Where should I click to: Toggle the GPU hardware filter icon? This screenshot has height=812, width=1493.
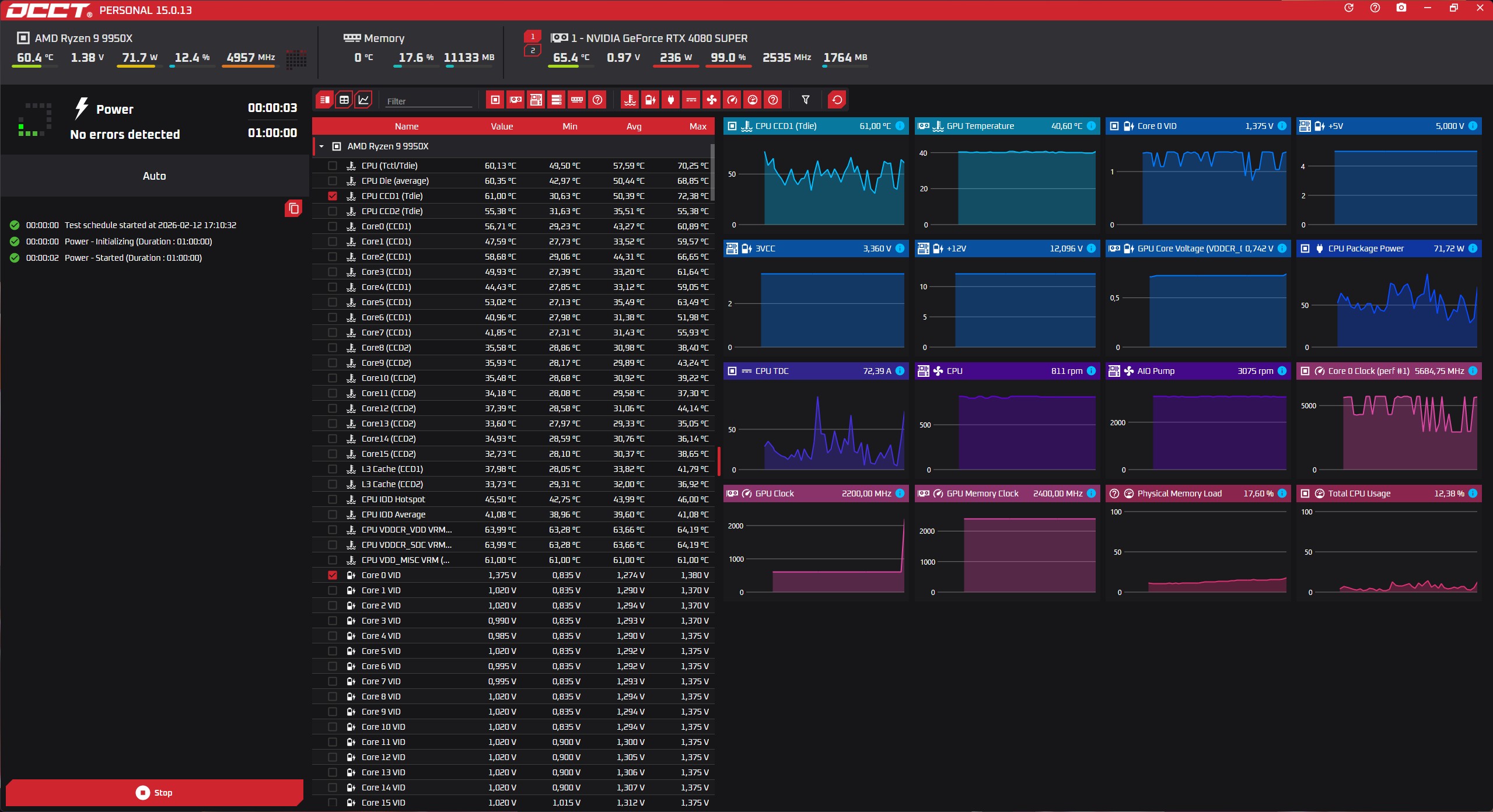(x=516, y=100)
